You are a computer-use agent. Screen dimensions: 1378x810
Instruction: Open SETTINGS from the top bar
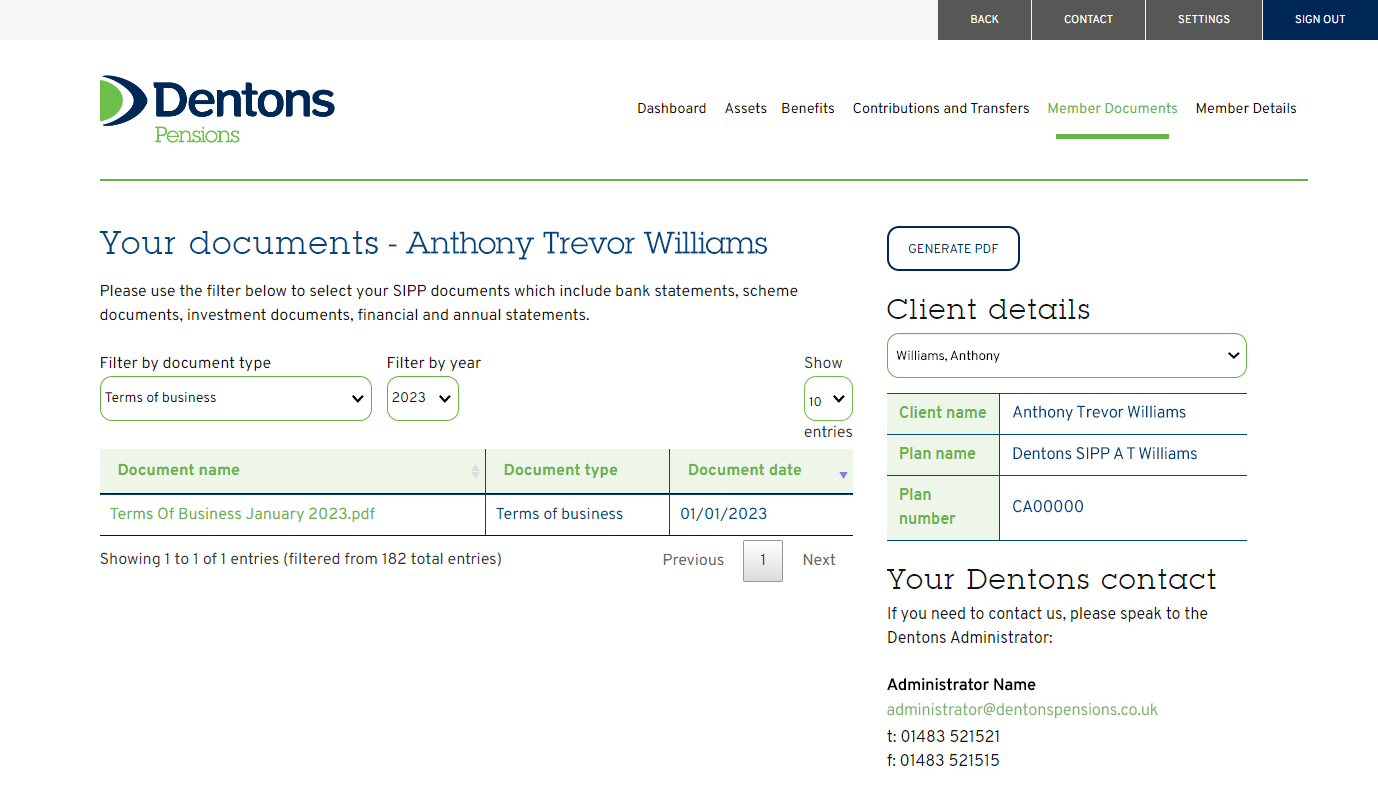[1204, 20]
